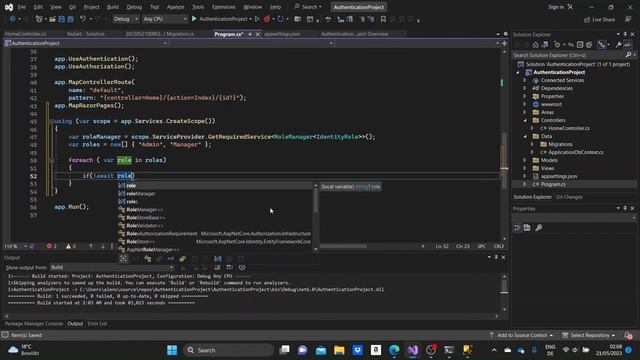Image resolution: width=640 pixels, height=360 pixels.
Task: Click Select Repository in status bar
Action: (x=589, y=335)
